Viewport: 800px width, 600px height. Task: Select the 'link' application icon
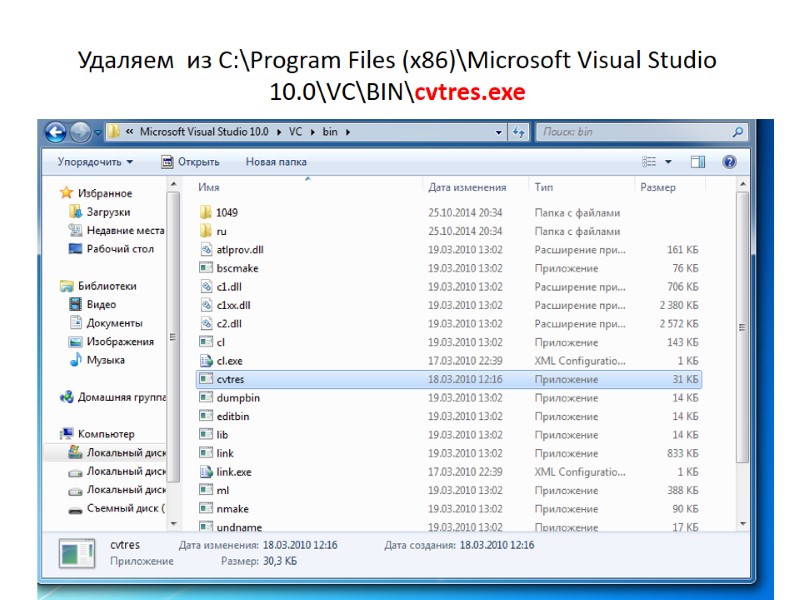pyautogui.click(x=206, y=453)
